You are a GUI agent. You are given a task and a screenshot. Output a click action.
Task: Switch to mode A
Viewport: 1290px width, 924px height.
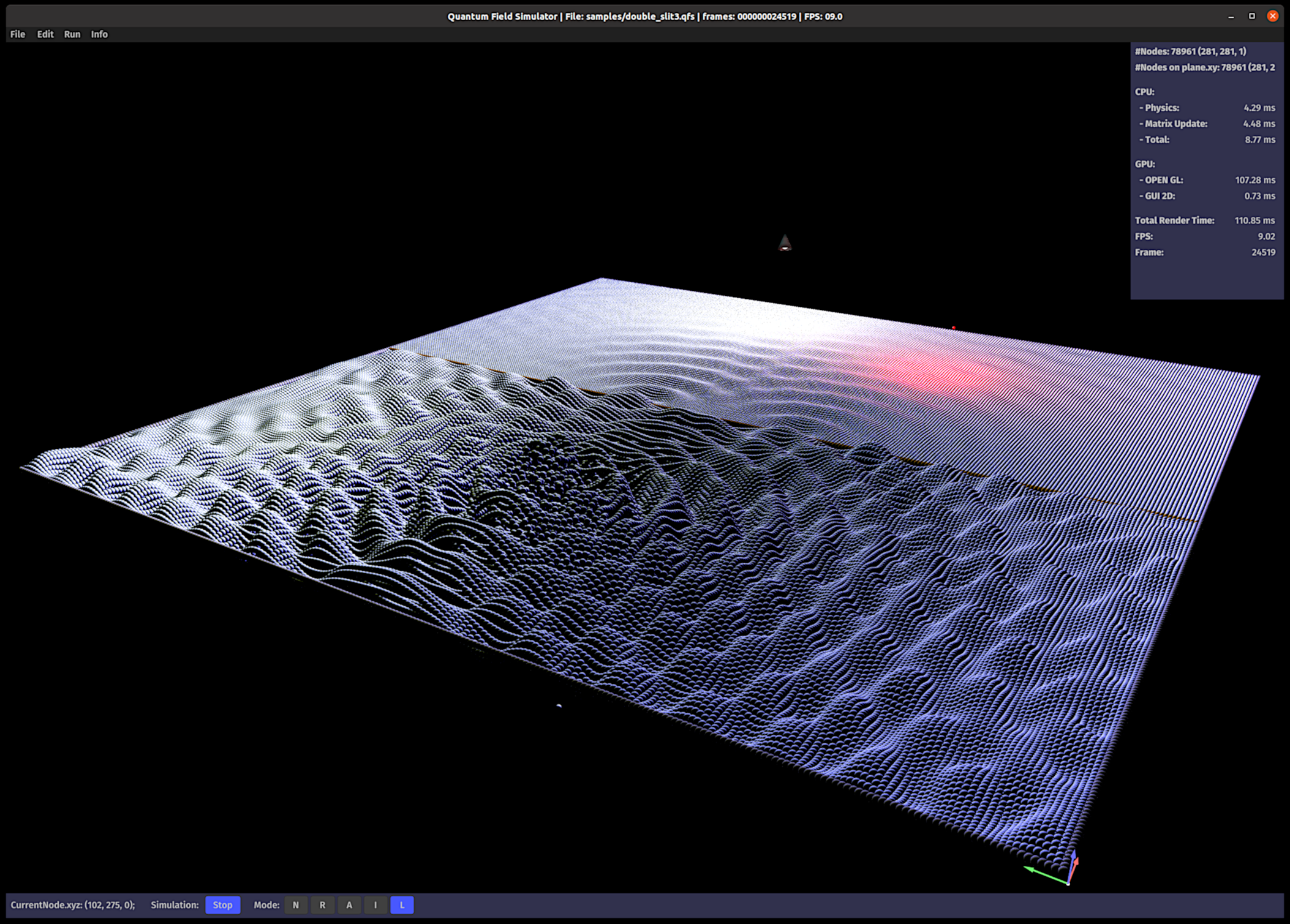coord(349,905)
